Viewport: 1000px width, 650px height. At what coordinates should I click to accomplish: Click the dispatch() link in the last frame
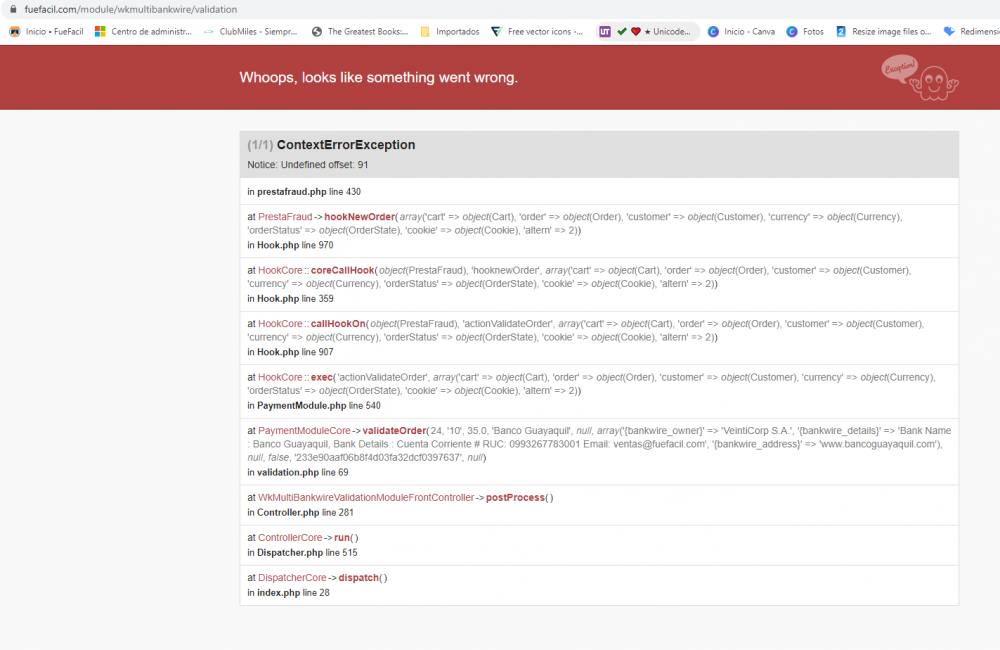tap(358, 577)
